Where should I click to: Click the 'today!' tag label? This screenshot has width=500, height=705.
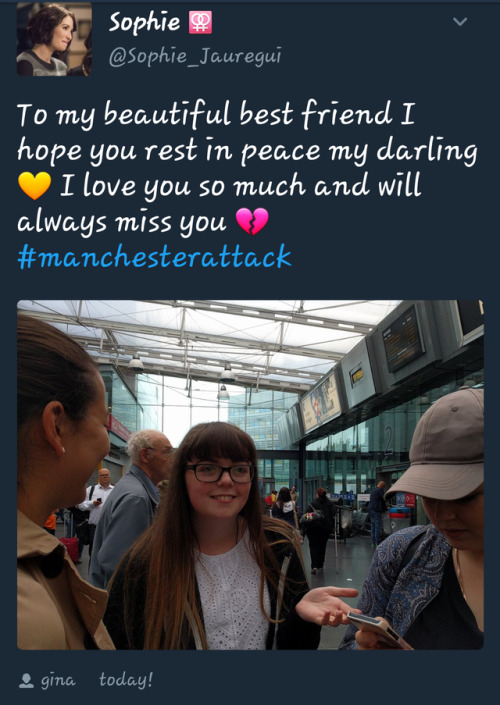126,680
